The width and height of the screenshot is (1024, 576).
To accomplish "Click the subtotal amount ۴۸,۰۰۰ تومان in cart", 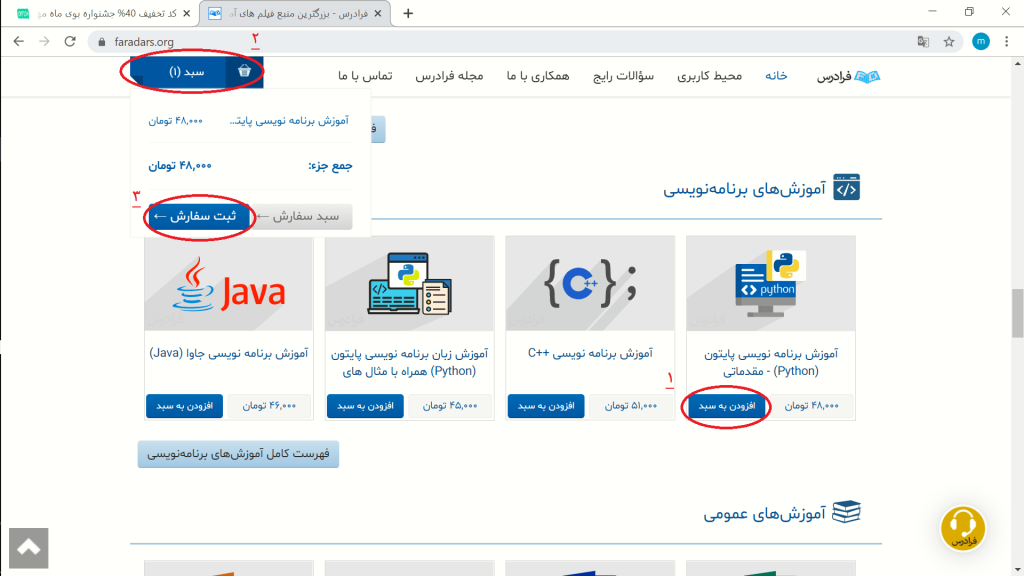I will tap(180, 166).
